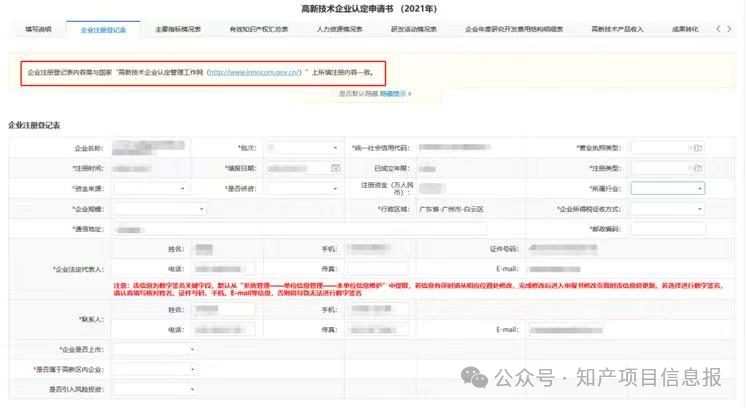Click the 通信地址 input field
The image size is (746, 408).
coord(300,229)
